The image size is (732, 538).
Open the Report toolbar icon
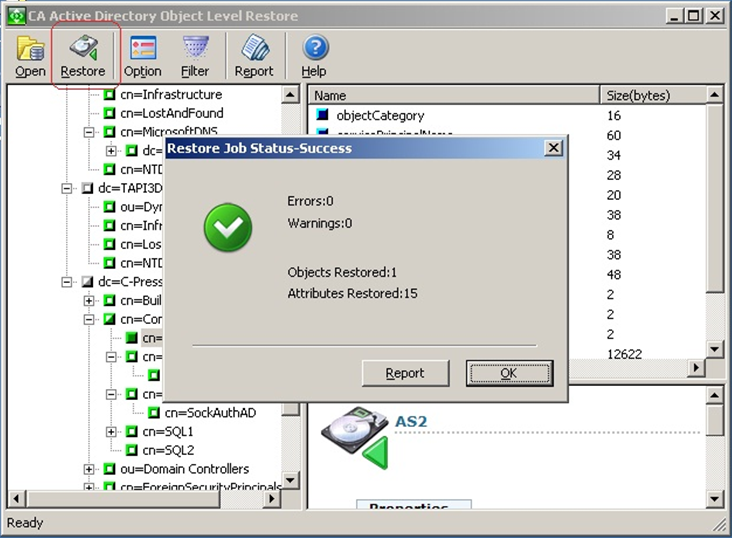(254, 57)
